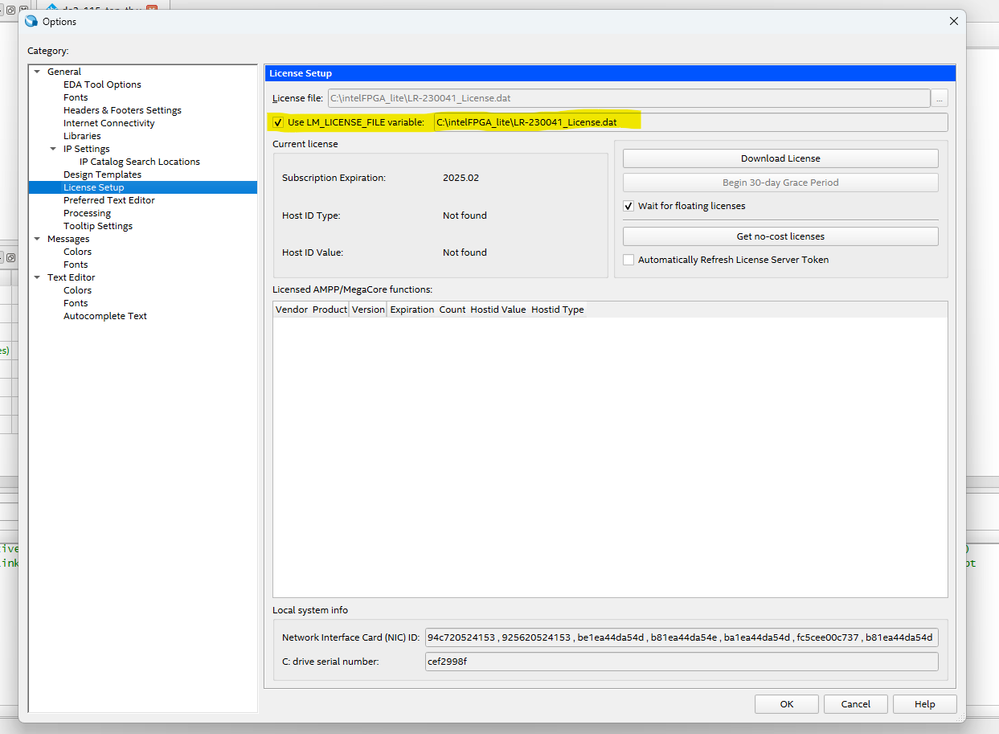Sort by the Hostid Value column header
This screenshot has width=999, height=734.
[498, 310]
